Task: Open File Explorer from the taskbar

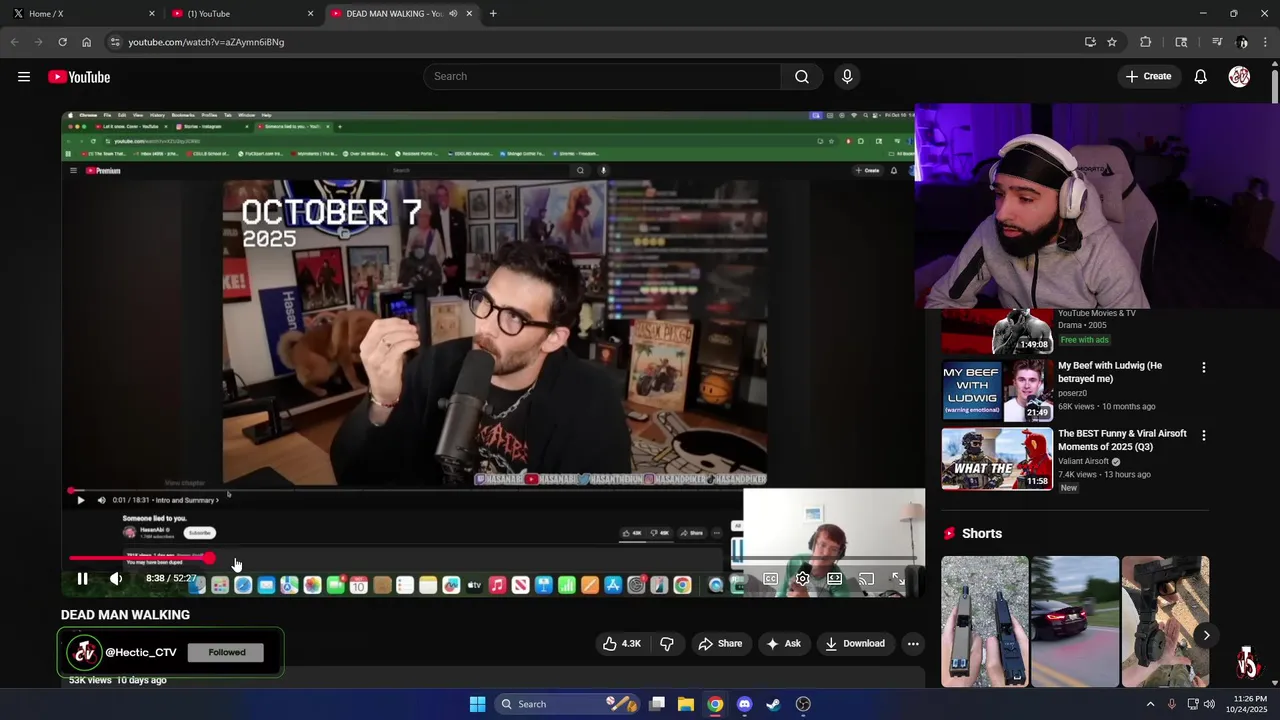Action: point(686,704)
